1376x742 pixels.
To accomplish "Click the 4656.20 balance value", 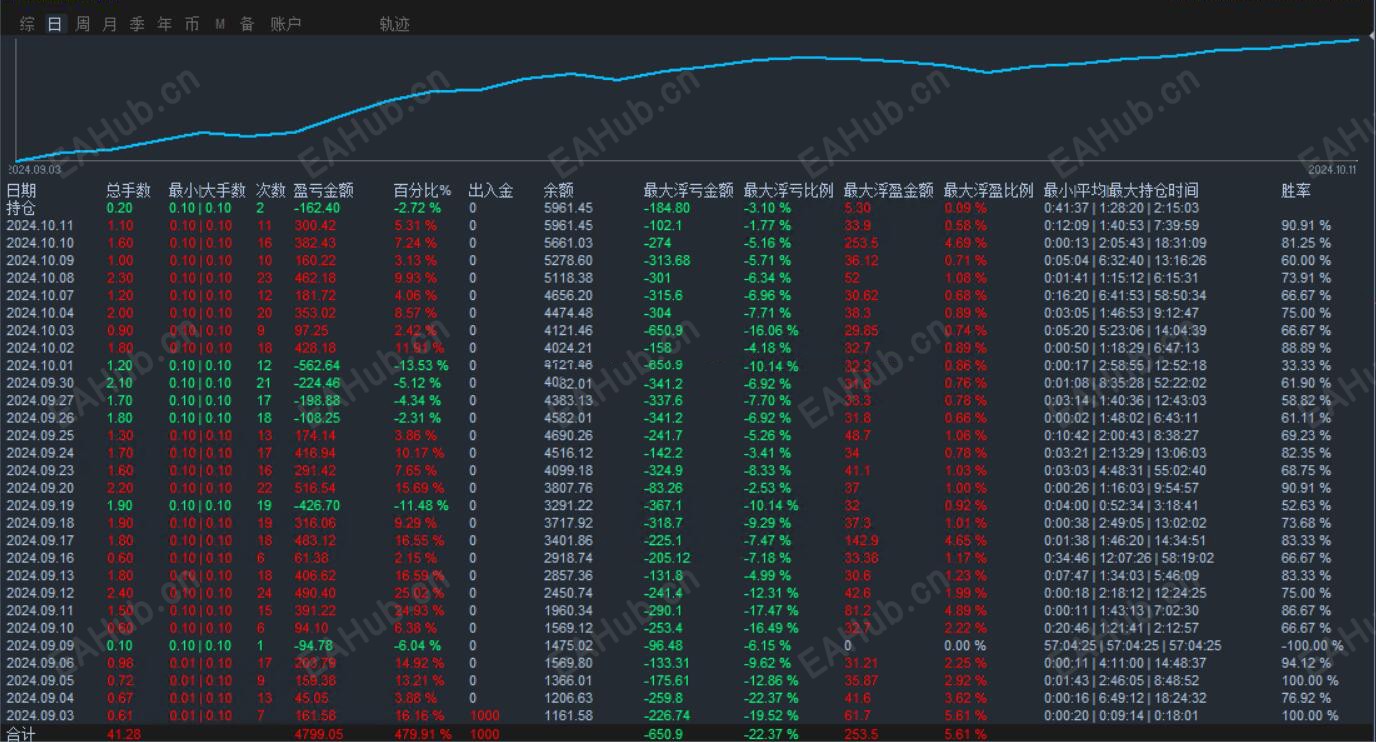I will pos(568,296).
